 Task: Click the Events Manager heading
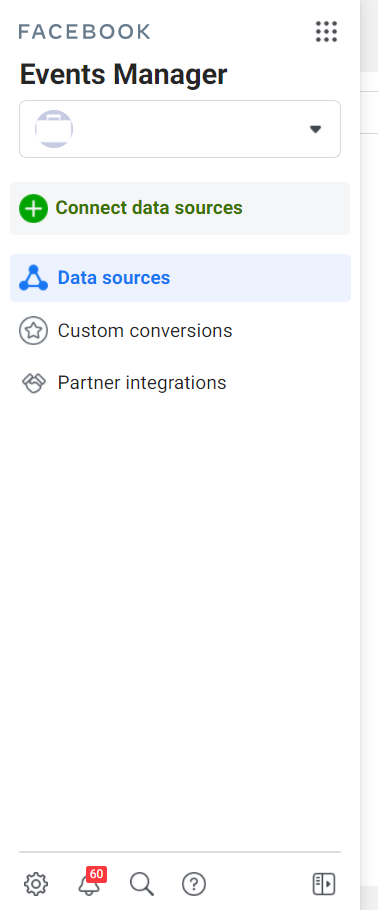(x=124, y=75)
